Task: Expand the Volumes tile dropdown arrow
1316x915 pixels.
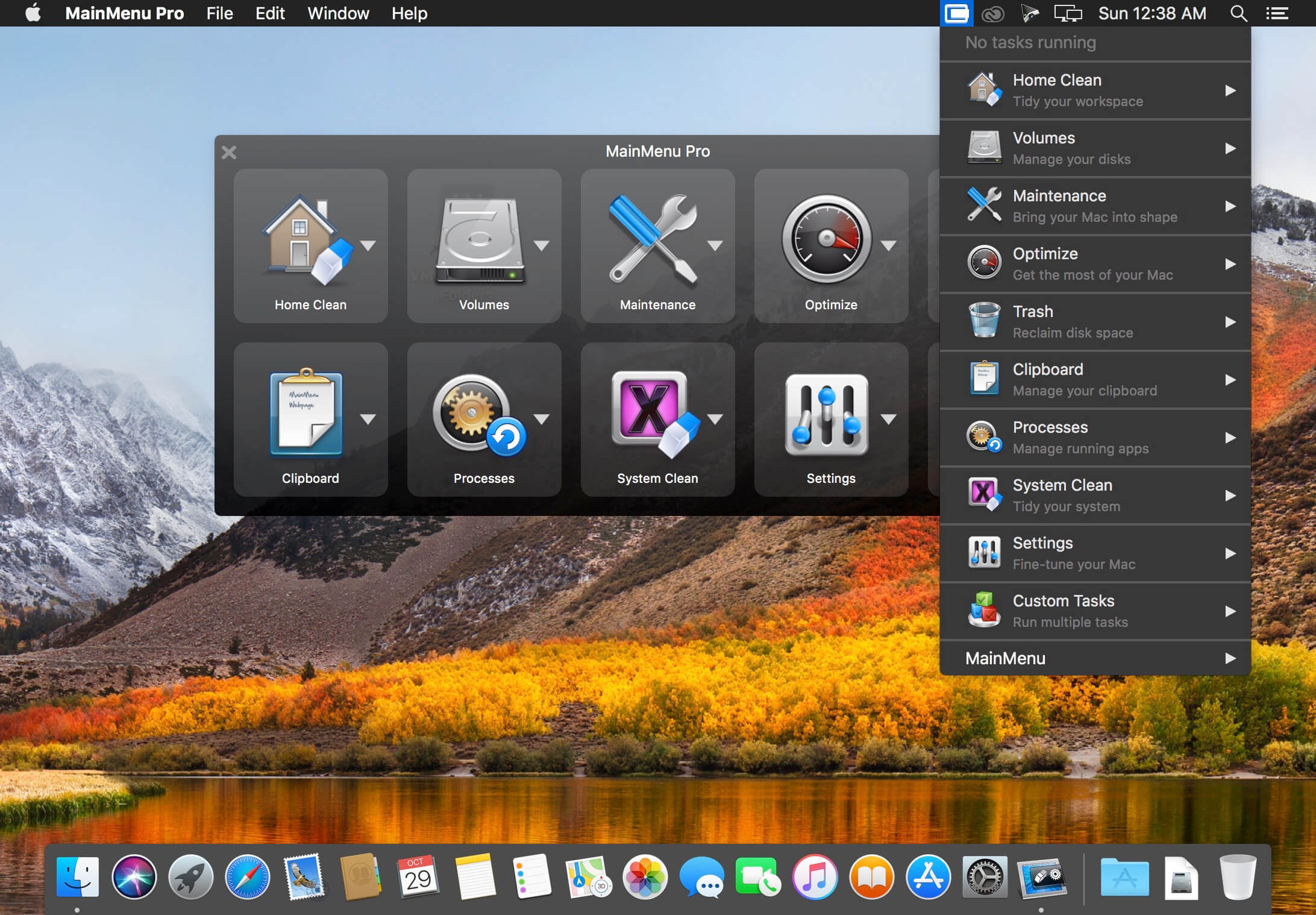Action: [x=541, y=245]
